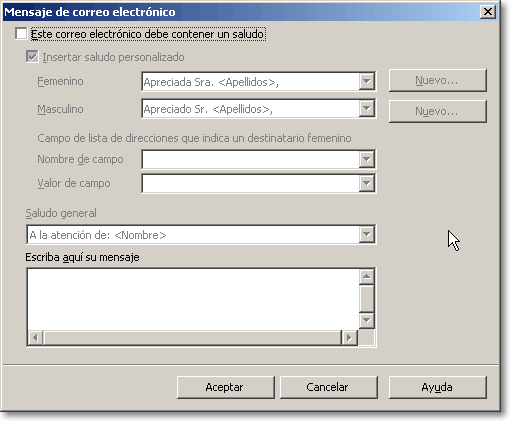Expand the 'Valor de campo' dropdown
This screenshot has height=421, width=510.
(366, 183)
